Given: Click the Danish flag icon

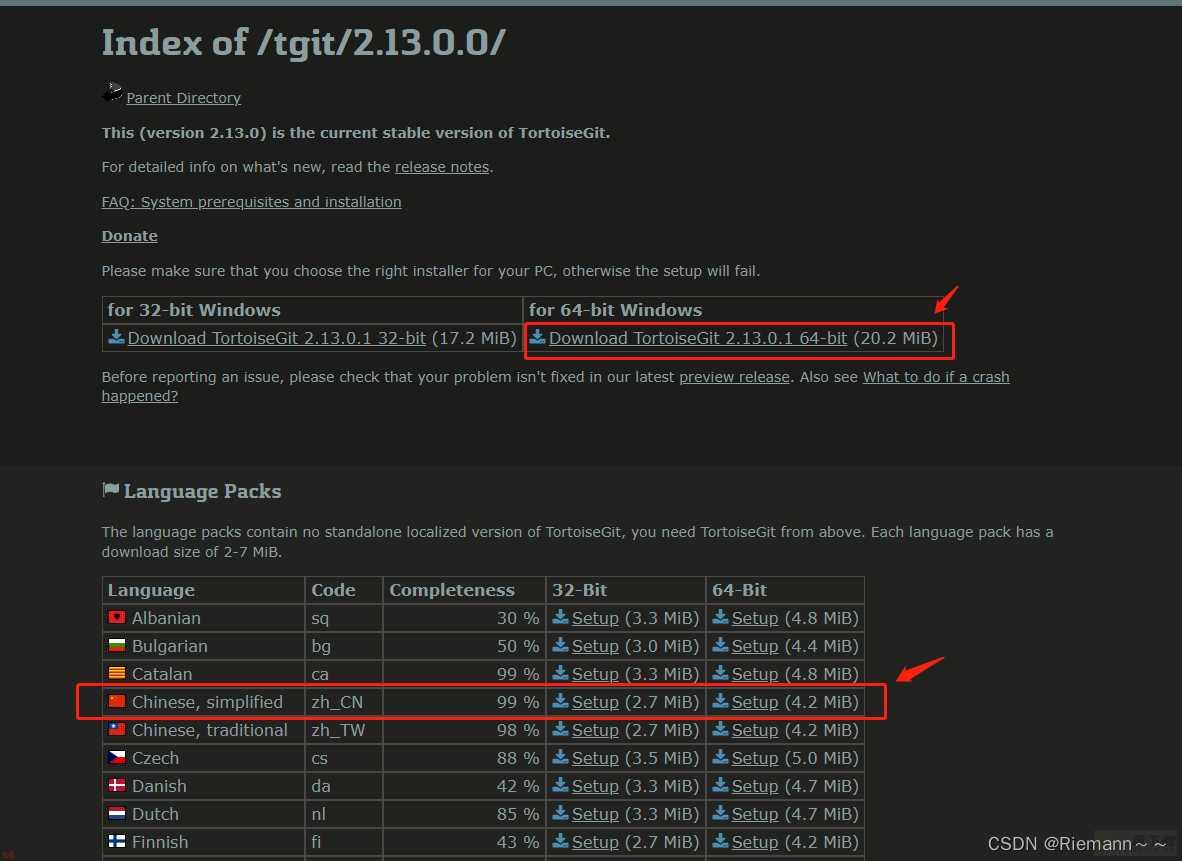Looking at the screenshot, I should [x=117, y=785].
